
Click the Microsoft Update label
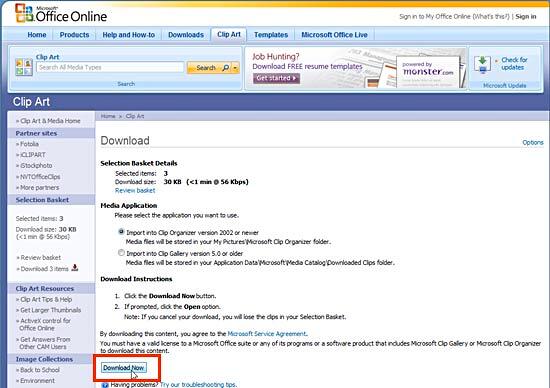coord(504,85)
